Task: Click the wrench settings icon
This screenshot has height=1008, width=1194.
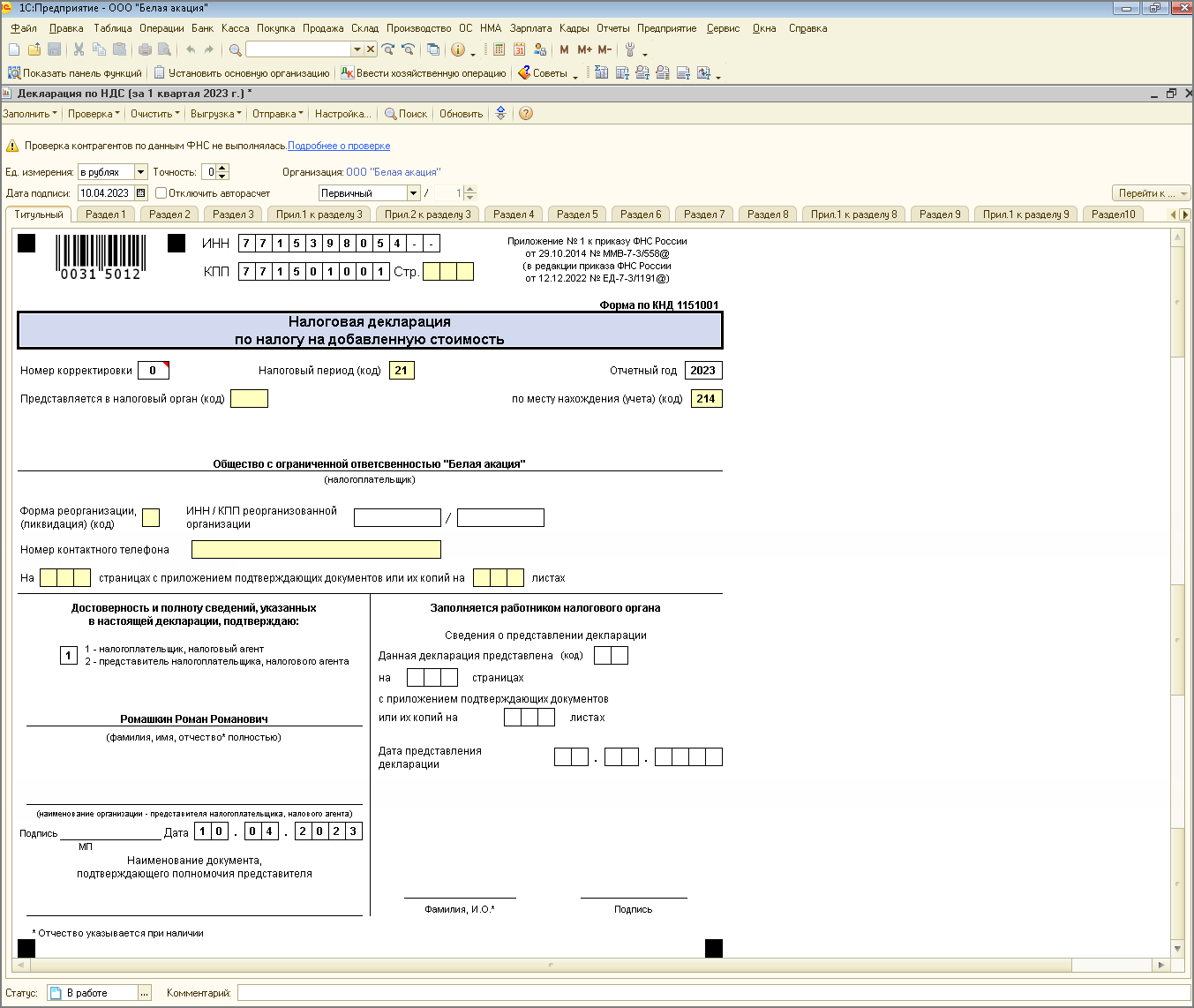Action: tap(630, 49)
